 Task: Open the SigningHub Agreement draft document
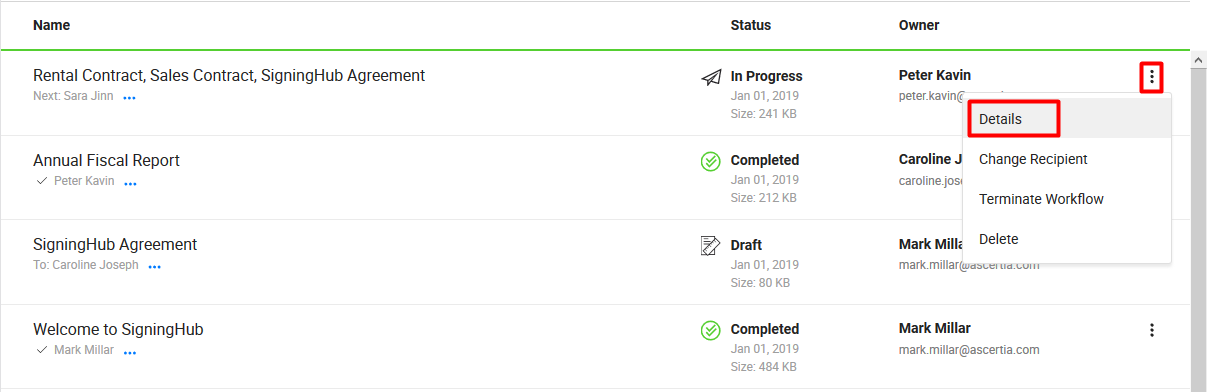tap(115, 244)
